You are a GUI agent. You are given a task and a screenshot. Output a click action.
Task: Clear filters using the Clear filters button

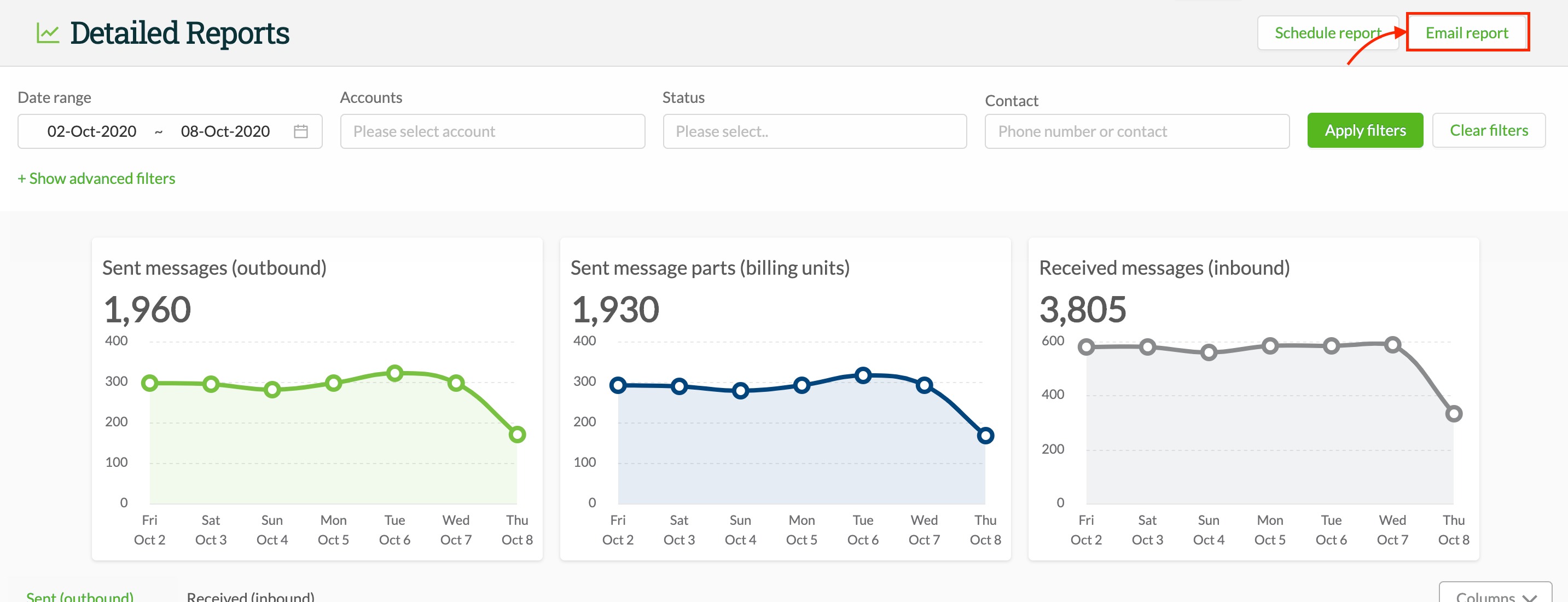(x=1488, y=130)
